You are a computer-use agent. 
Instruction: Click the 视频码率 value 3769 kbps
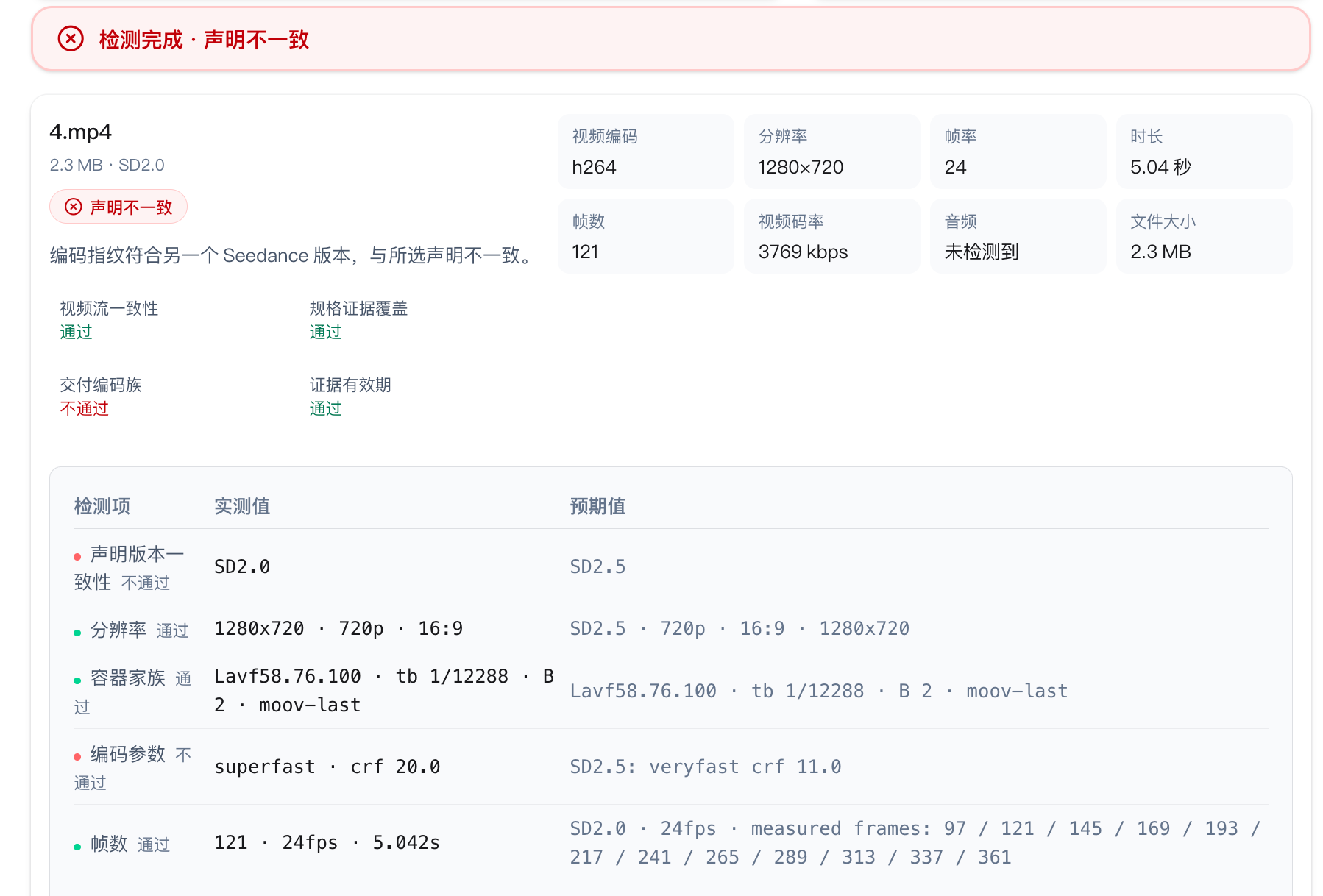(x=803, y=252)
